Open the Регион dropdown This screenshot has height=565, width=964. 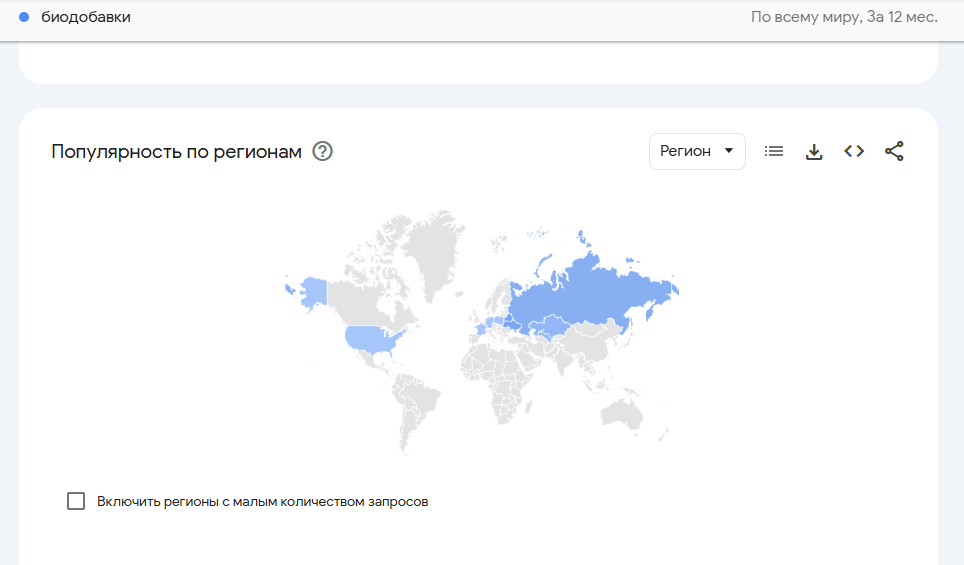pos(696,151)
